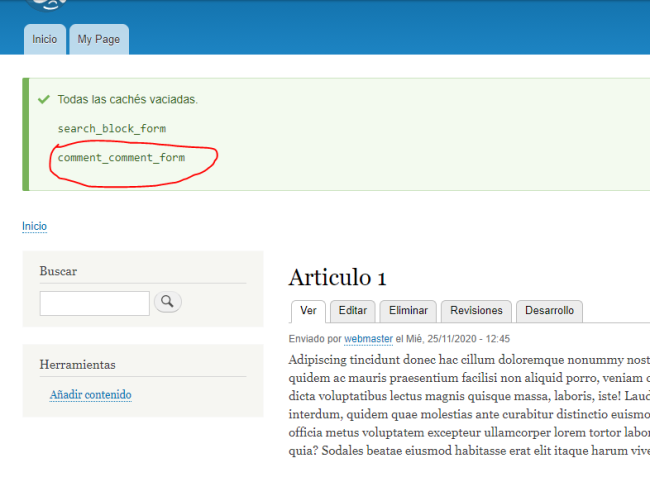The width and height of the screenshot is (650, 482).
Task: Follow the Inicio breadcrumb link
Action: pos(34,226)
